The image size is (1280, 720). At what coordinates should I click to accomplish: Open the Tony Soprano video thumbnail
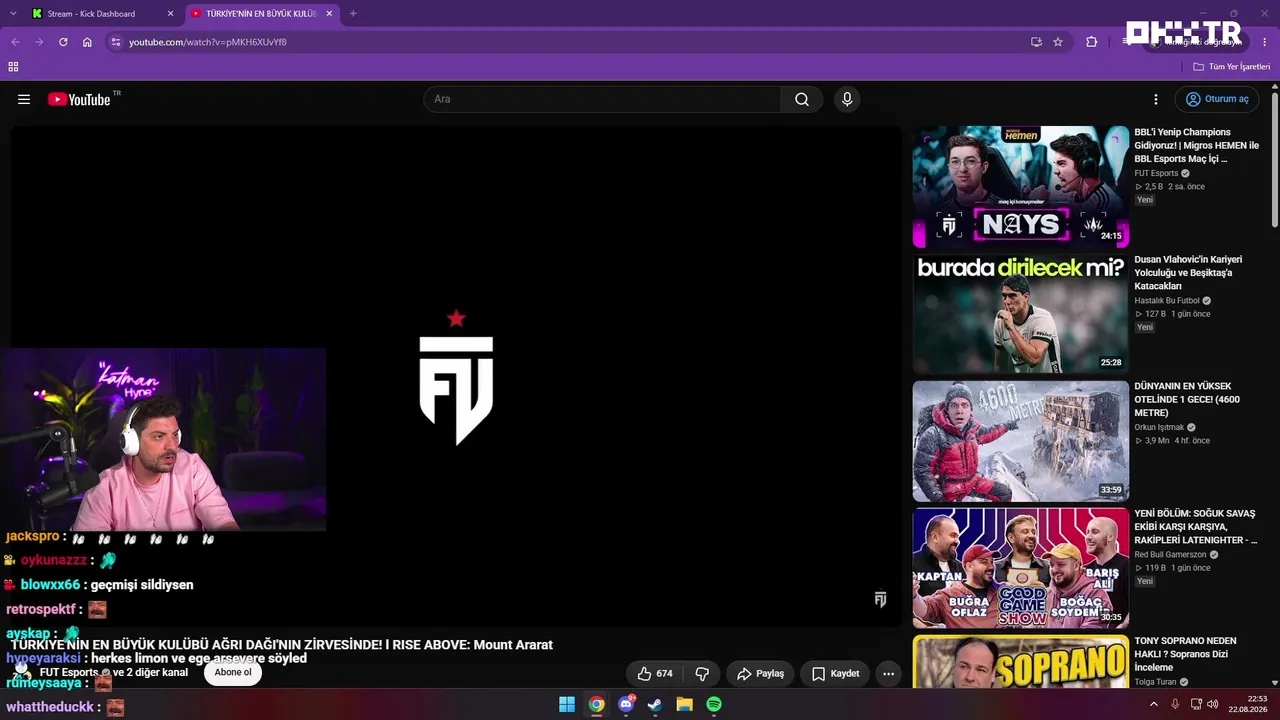click(1021, 662)
